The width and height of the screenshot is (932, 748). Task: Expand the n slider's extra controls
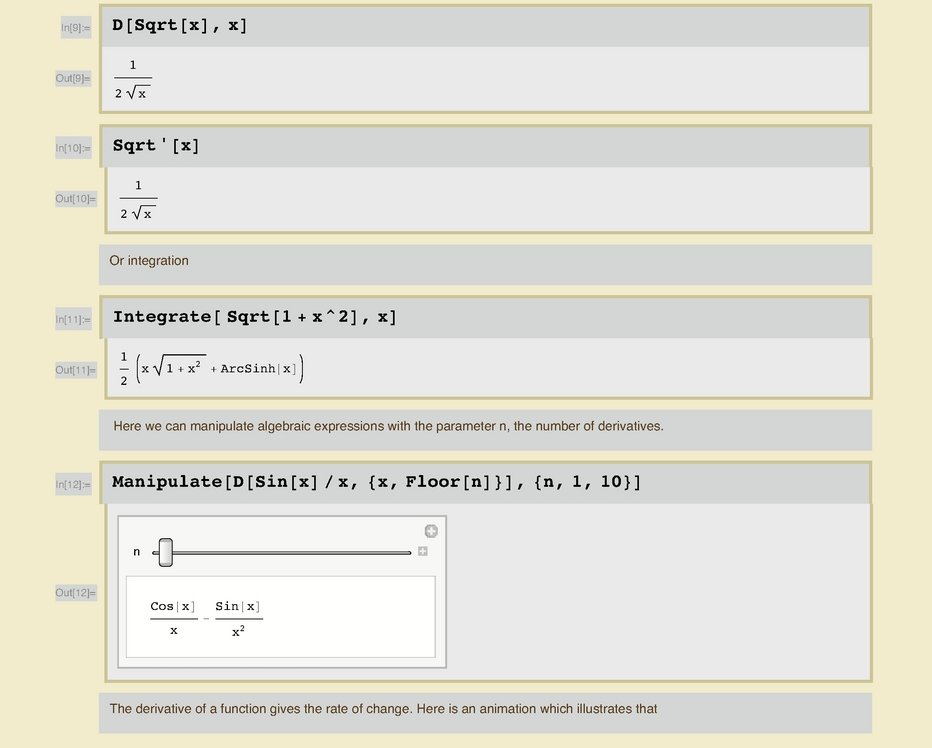pos(423,552)
